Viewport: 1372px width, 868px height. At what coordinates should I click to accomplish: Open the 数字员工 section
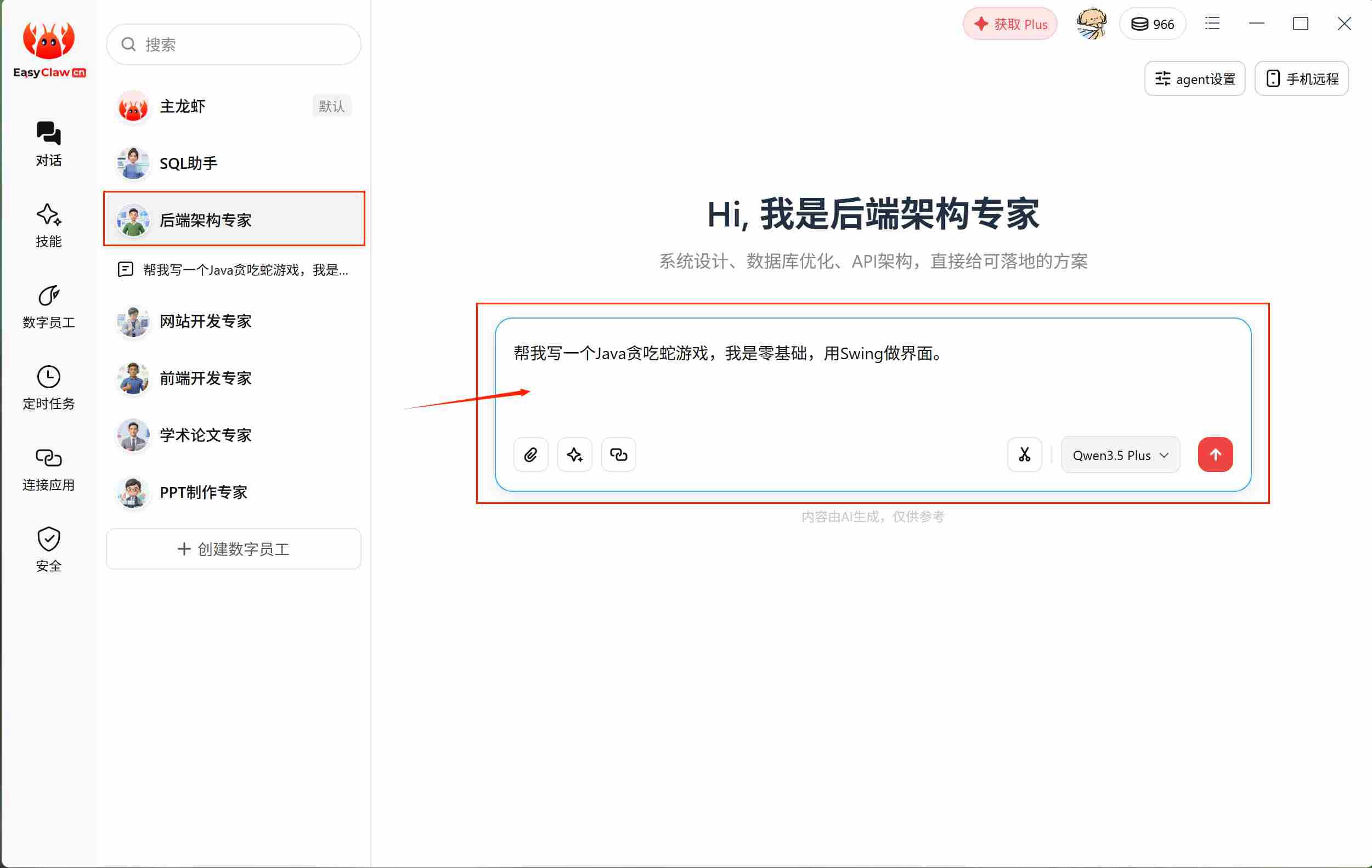[x=48, y=307]
